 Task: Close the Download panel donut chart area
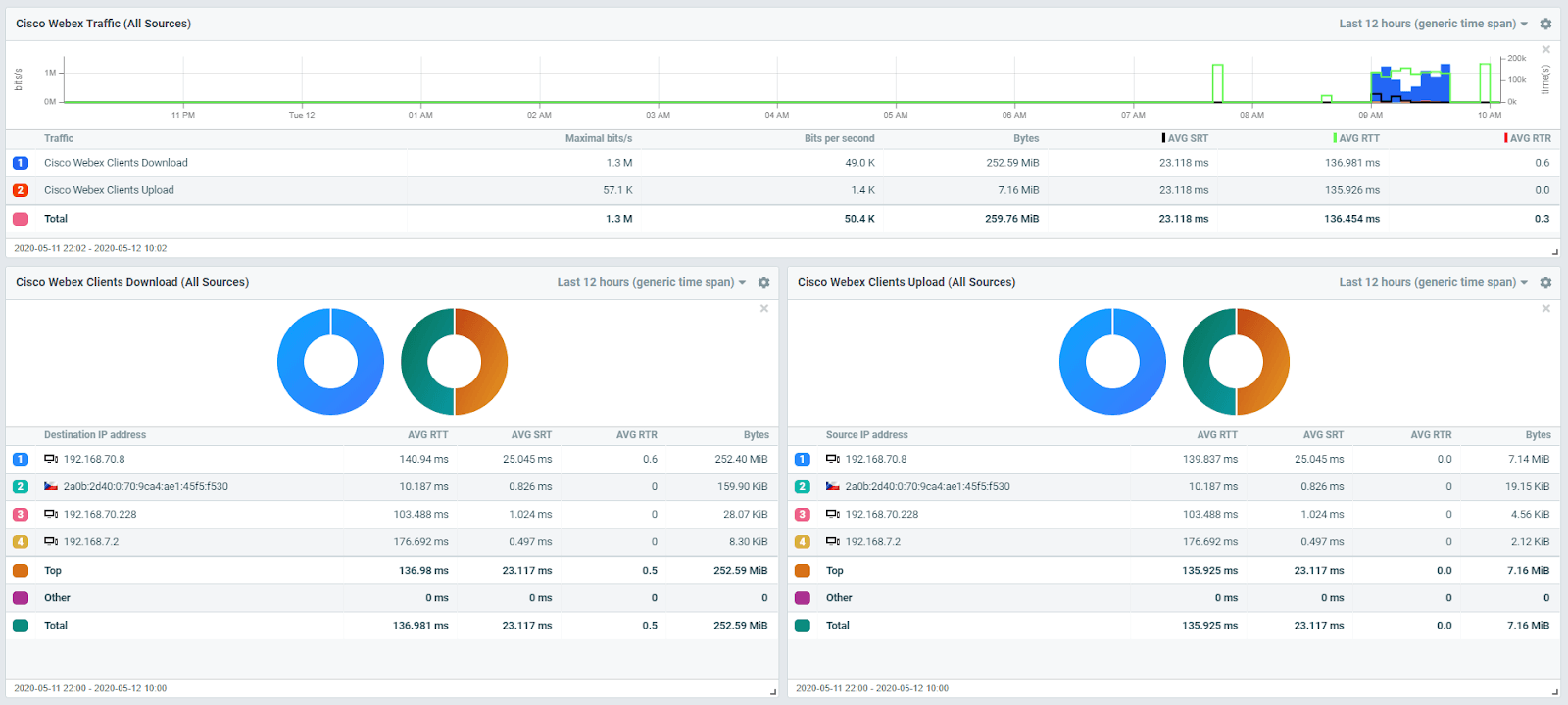[x=764, y=308]
